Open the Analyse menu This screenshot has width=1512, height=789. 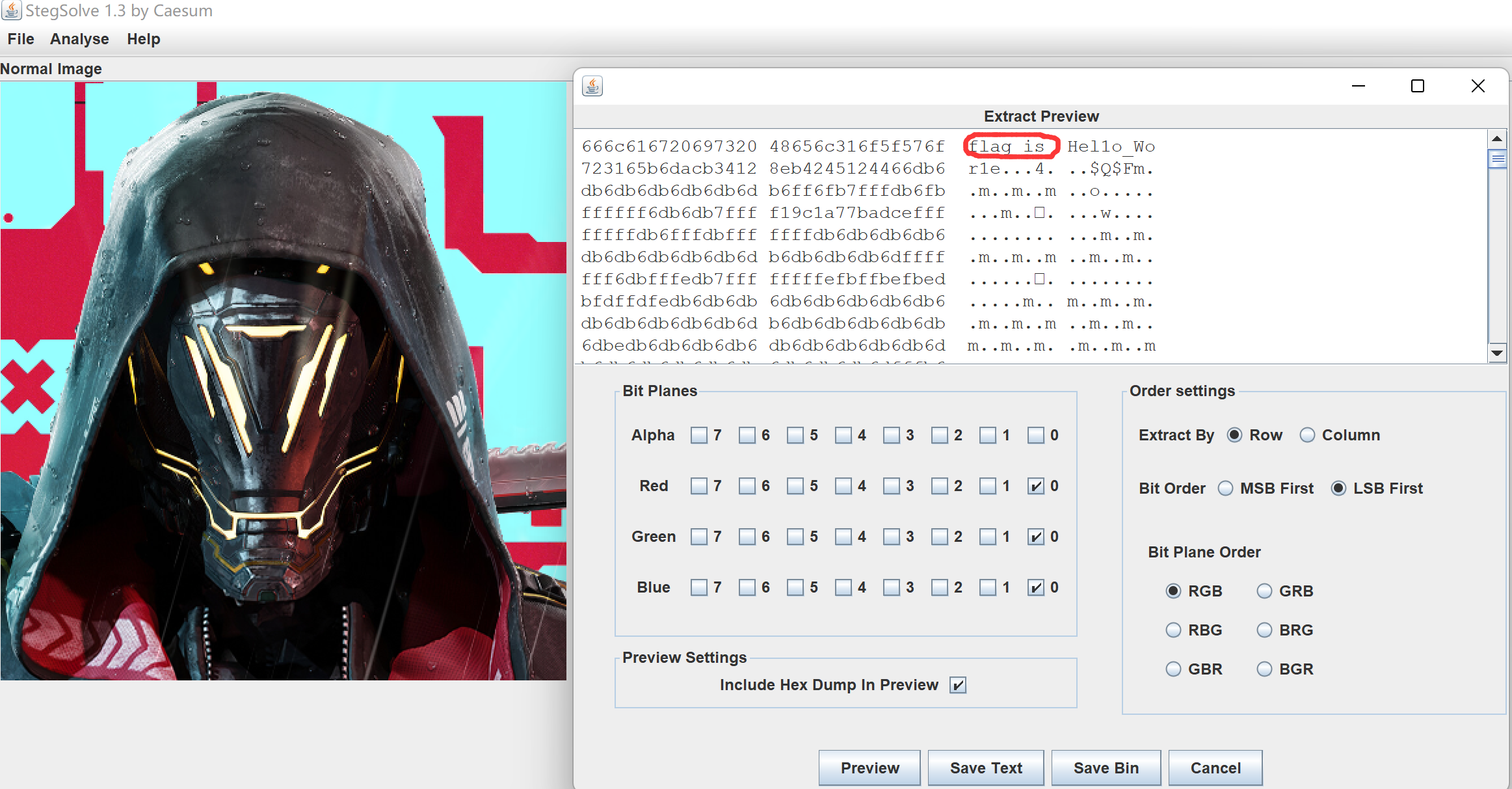pyautogui.click(x=79, y=39)
